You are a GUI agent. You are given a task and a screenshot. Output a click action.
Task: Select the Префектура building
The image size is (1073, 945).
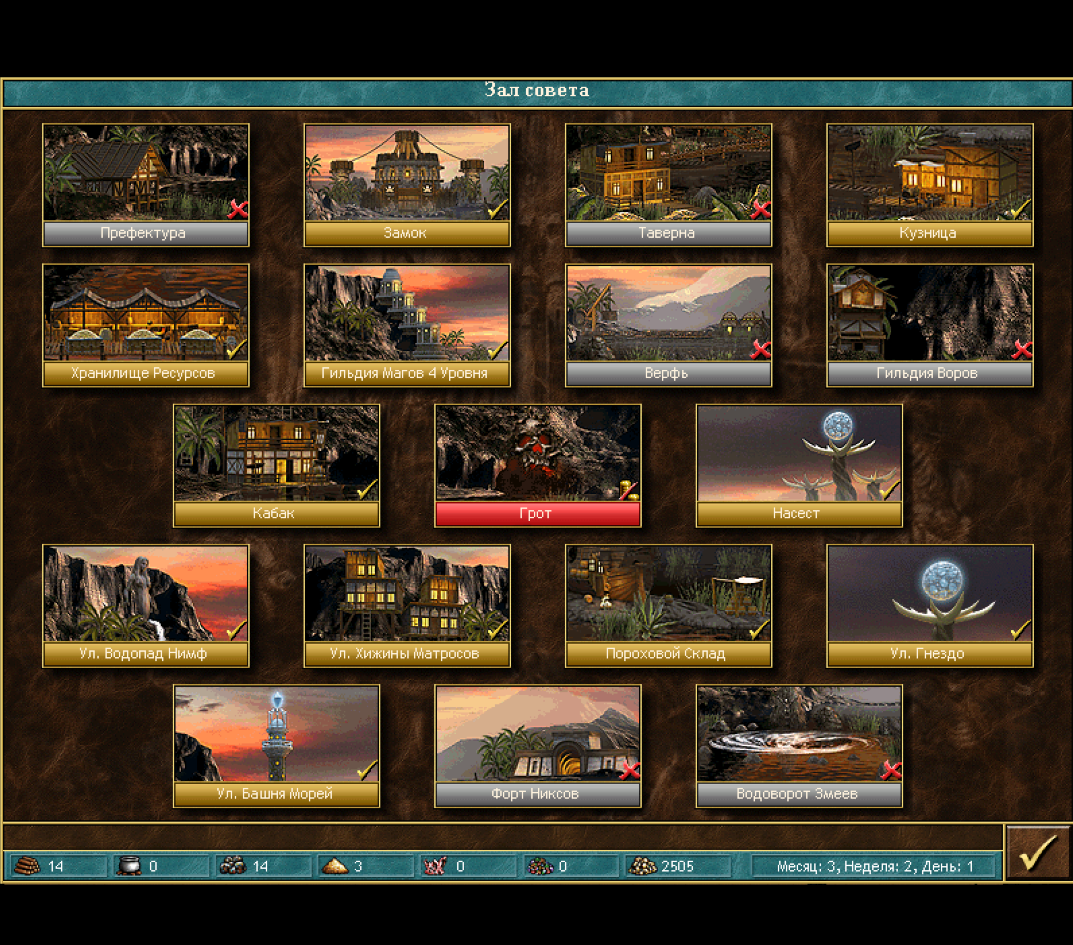[146, 185]
